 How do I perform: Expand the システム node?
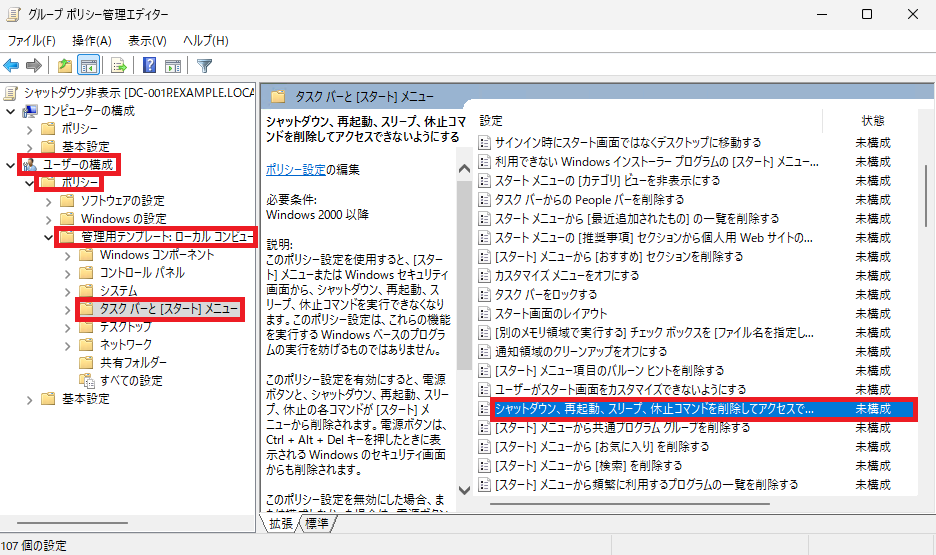click(67, 291)
